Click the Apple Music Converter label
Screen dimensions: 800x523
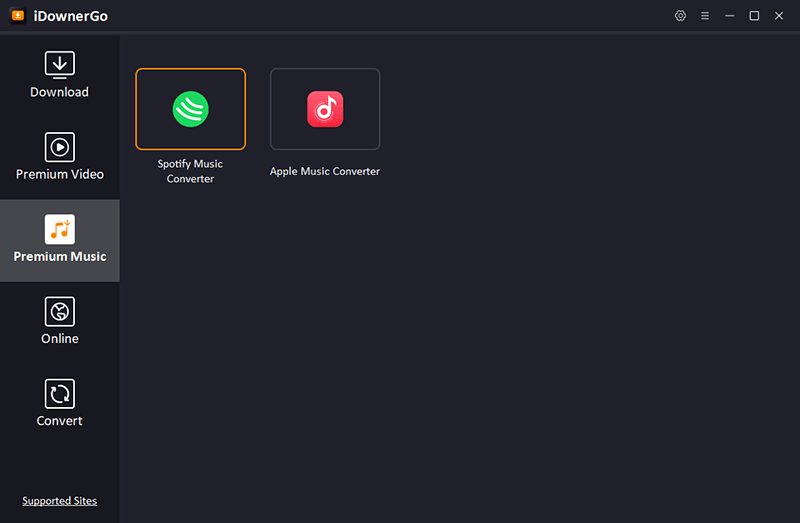[325, 171]
